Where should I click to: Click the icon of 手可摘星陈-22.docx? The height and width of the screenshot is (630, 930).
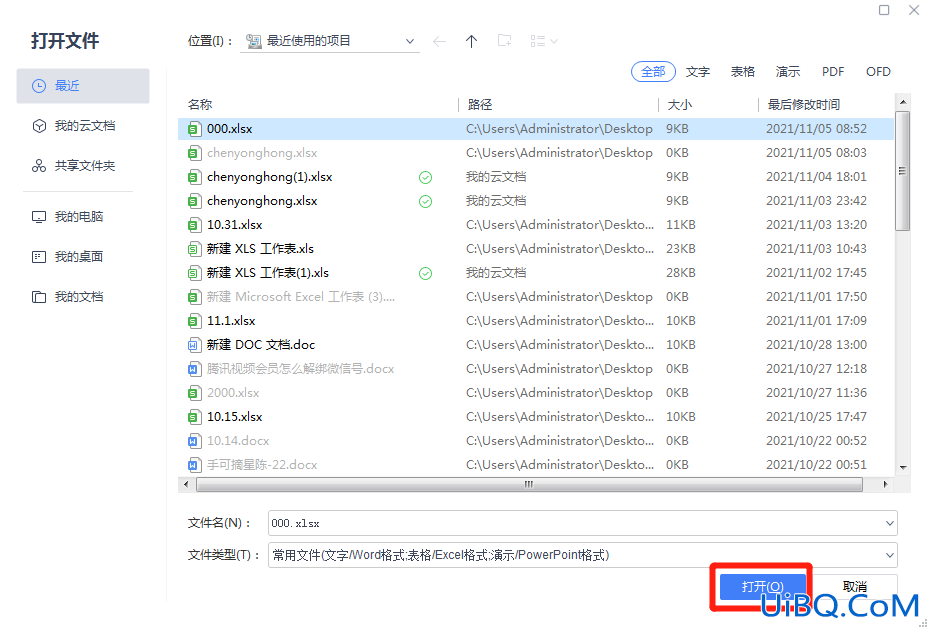click(x=194, y=464)
